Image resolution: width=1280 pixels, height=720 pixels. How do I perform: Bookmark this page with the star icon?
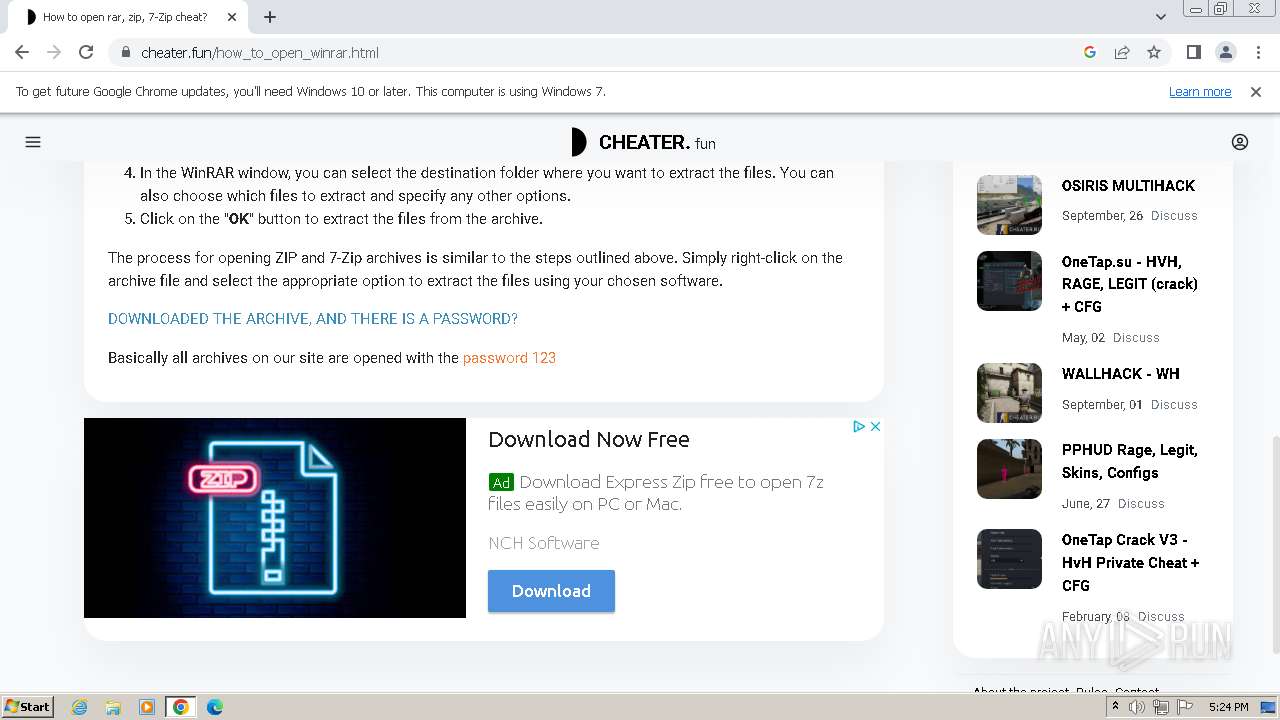tap(1154, 52)
